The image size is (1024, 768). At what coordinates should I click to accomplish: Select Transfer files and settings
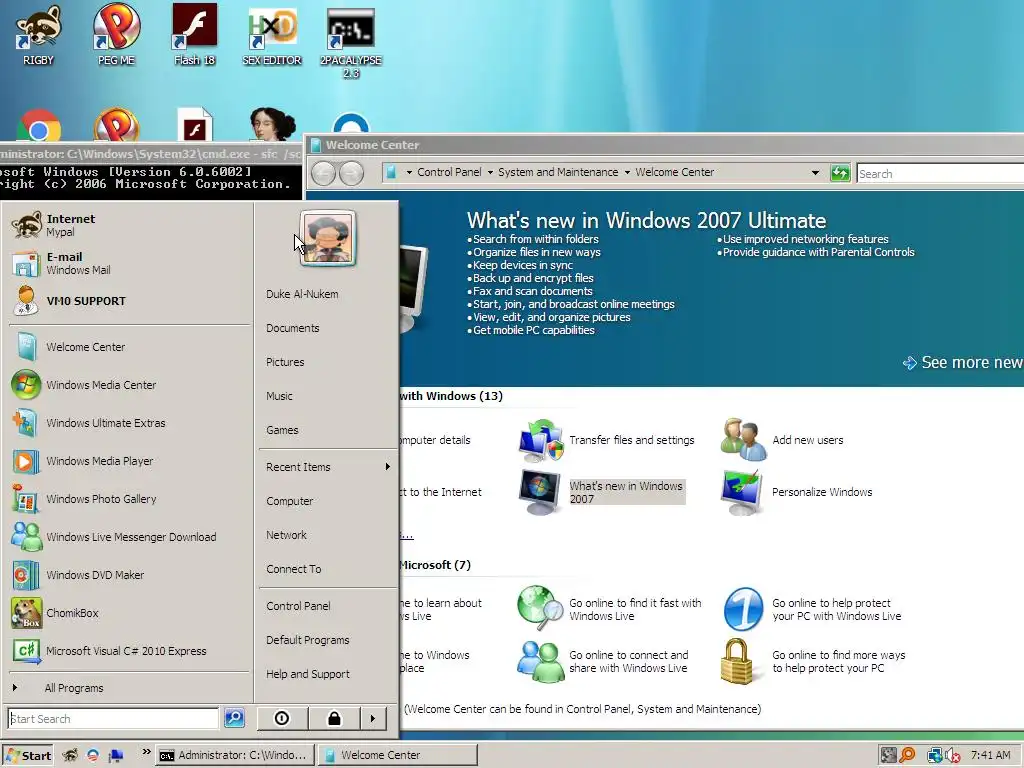click(607, 440)
